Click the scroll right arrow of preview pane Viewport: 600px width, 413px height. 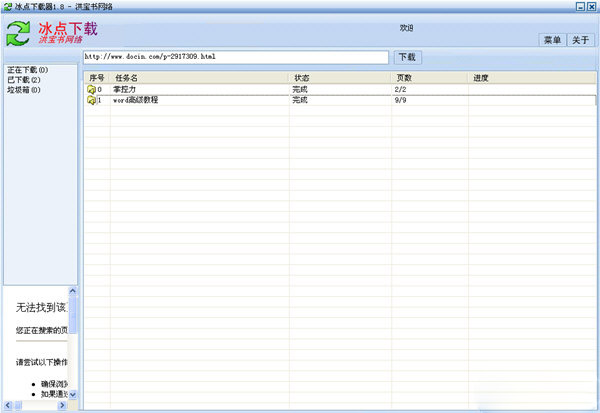[x=62, y=405]
